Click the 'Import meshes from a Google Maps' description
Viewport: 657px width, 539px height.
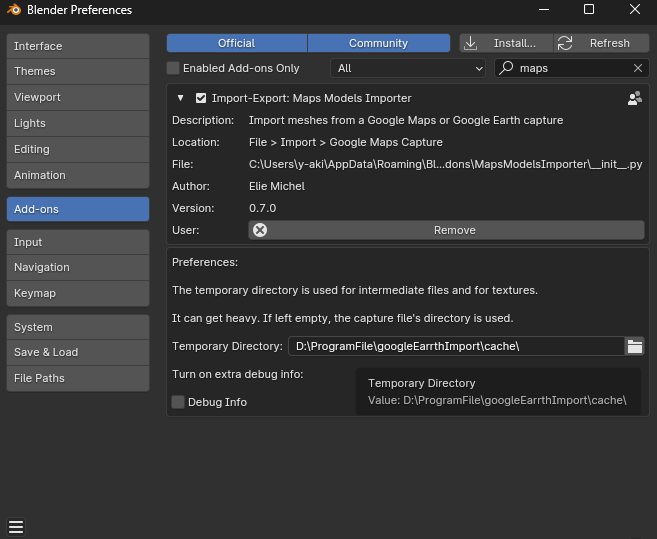click(406, 120)
